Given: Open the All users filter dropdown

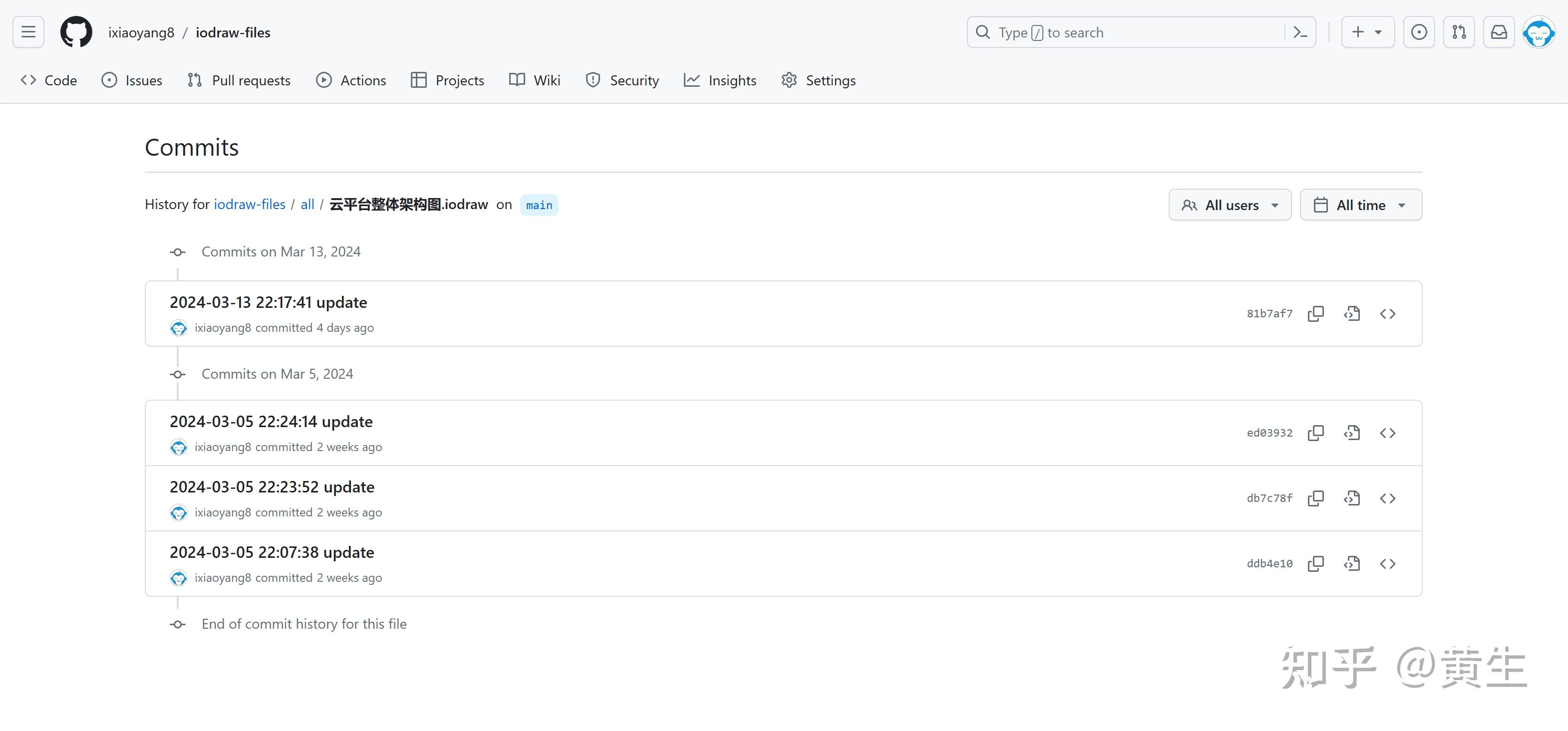Looking at the screenshot, I should tap(1230, 205).
